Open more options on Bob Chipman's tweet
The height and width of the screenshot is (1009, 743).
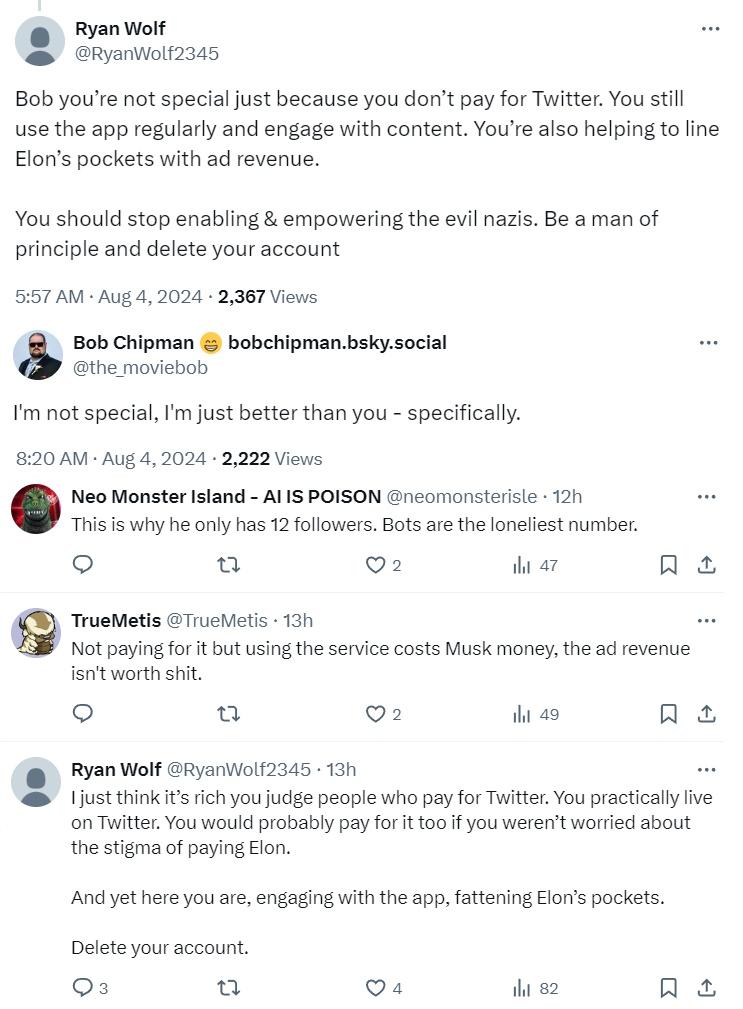pos(708,343)
